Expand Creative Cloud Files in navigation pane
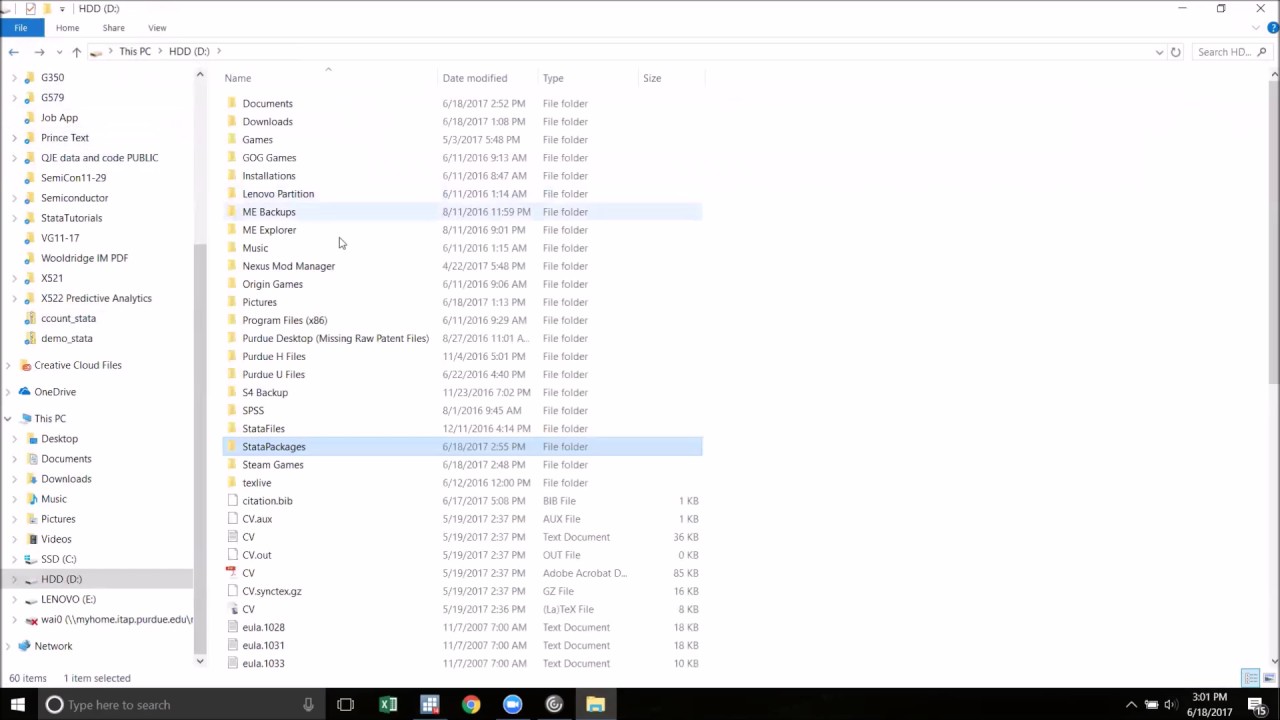1280x720 pixels. click(x=8, y=365)
